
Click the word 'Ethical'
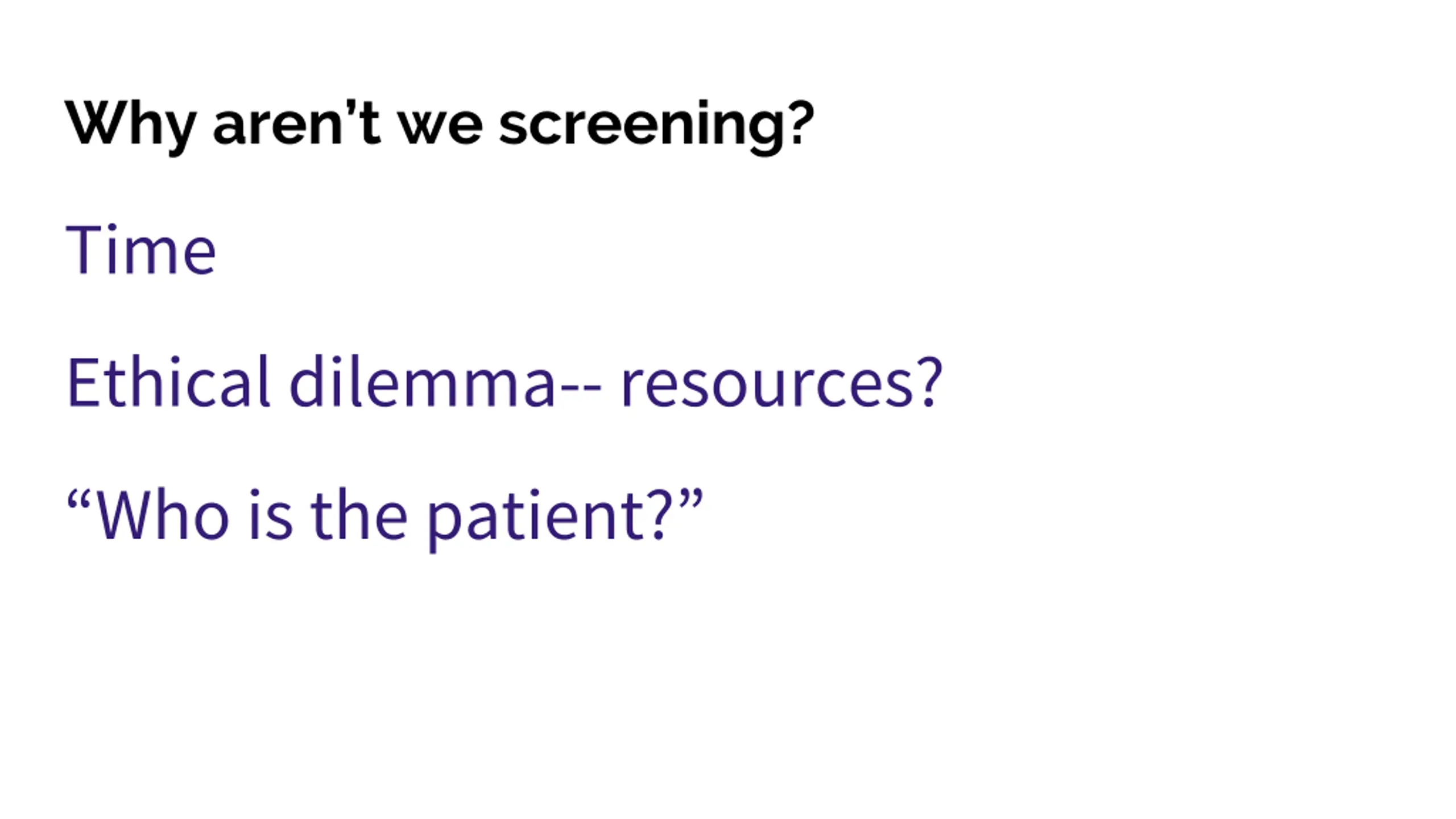(168, 382)
